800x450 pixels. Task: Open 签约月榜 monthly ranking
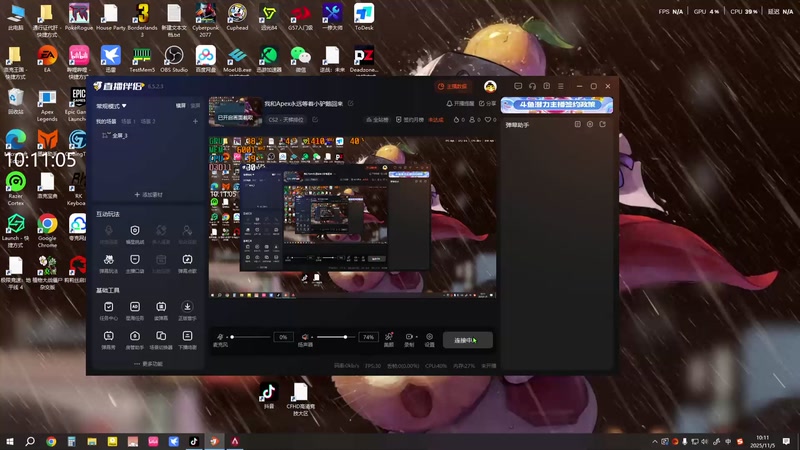410,119
